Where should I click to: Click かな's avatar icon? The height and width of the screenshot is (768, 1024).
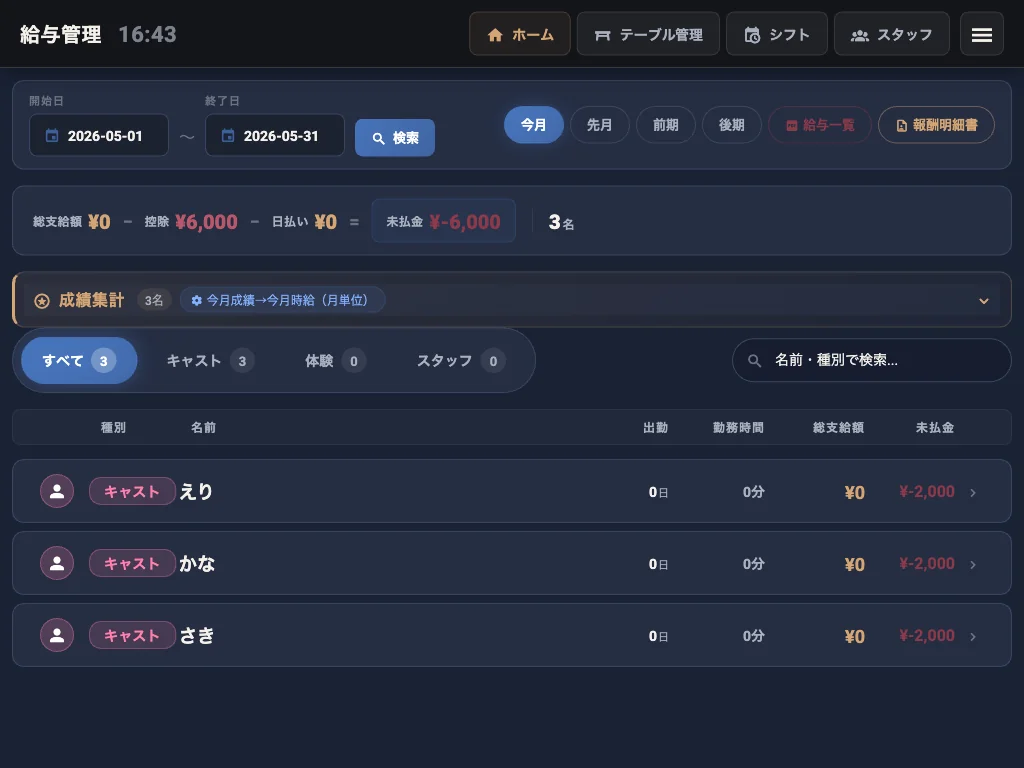click(57, 563)
